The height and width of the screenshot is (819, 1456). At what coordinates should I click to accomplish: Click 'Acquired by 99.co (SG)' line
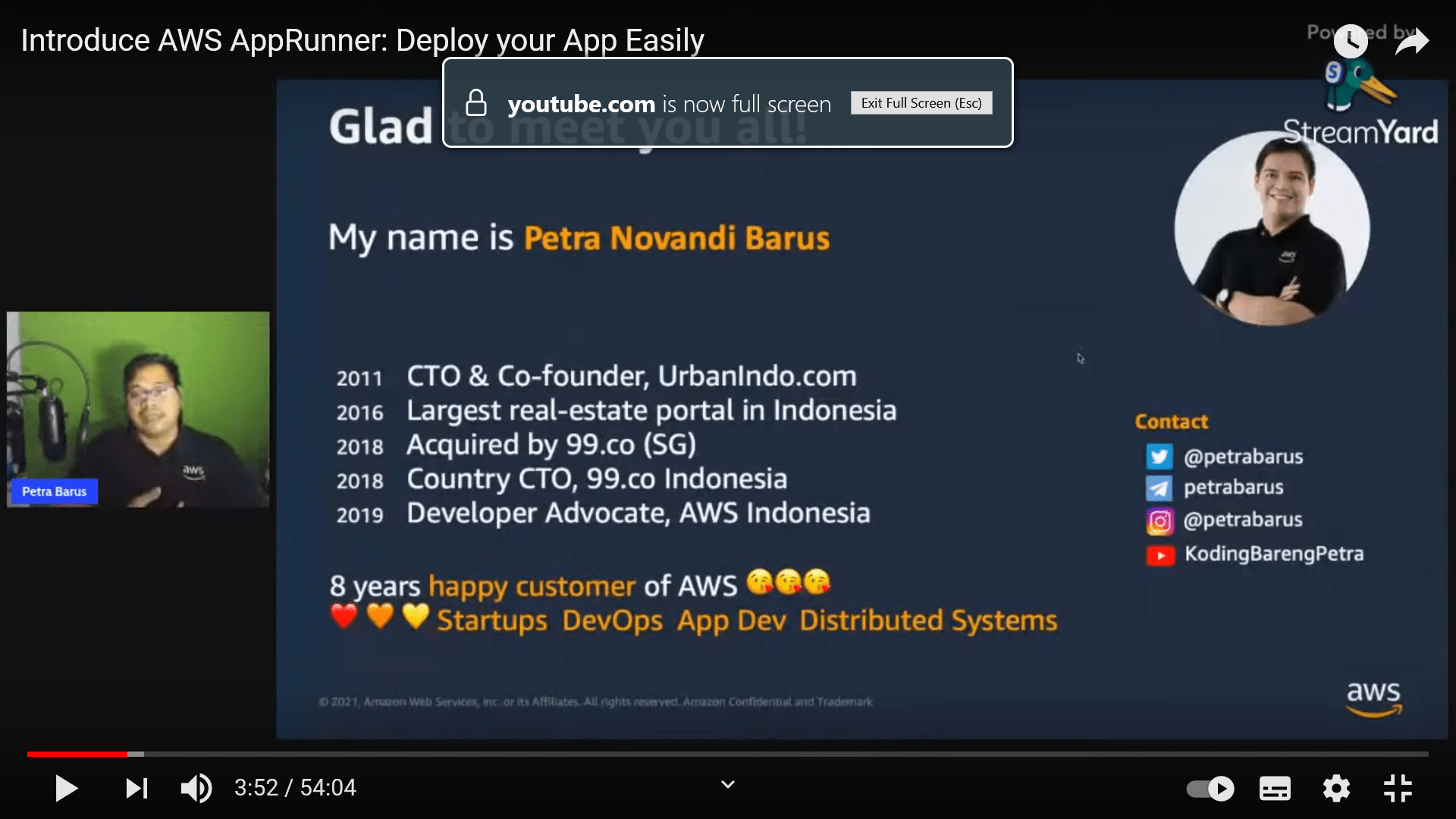551,445
